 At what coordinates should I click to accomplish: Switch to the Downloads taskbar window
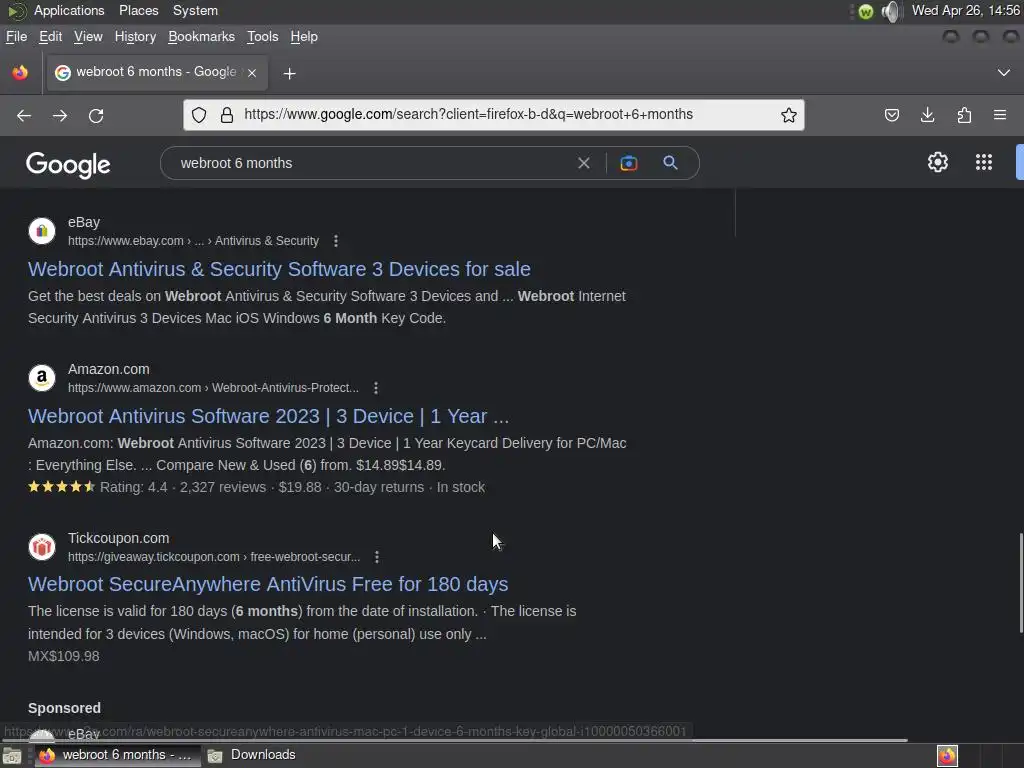coord(252,756)
